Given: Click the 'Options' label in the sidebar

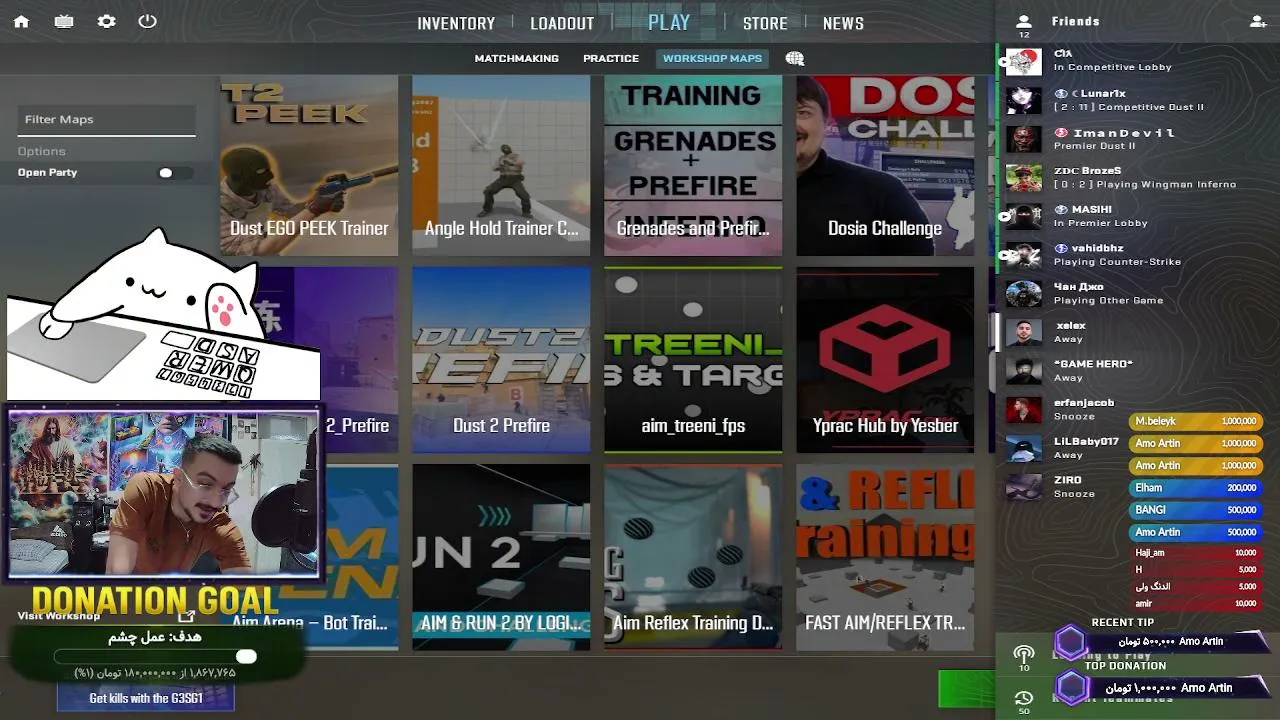Looking at the screenshot, I should click(41, 151).
